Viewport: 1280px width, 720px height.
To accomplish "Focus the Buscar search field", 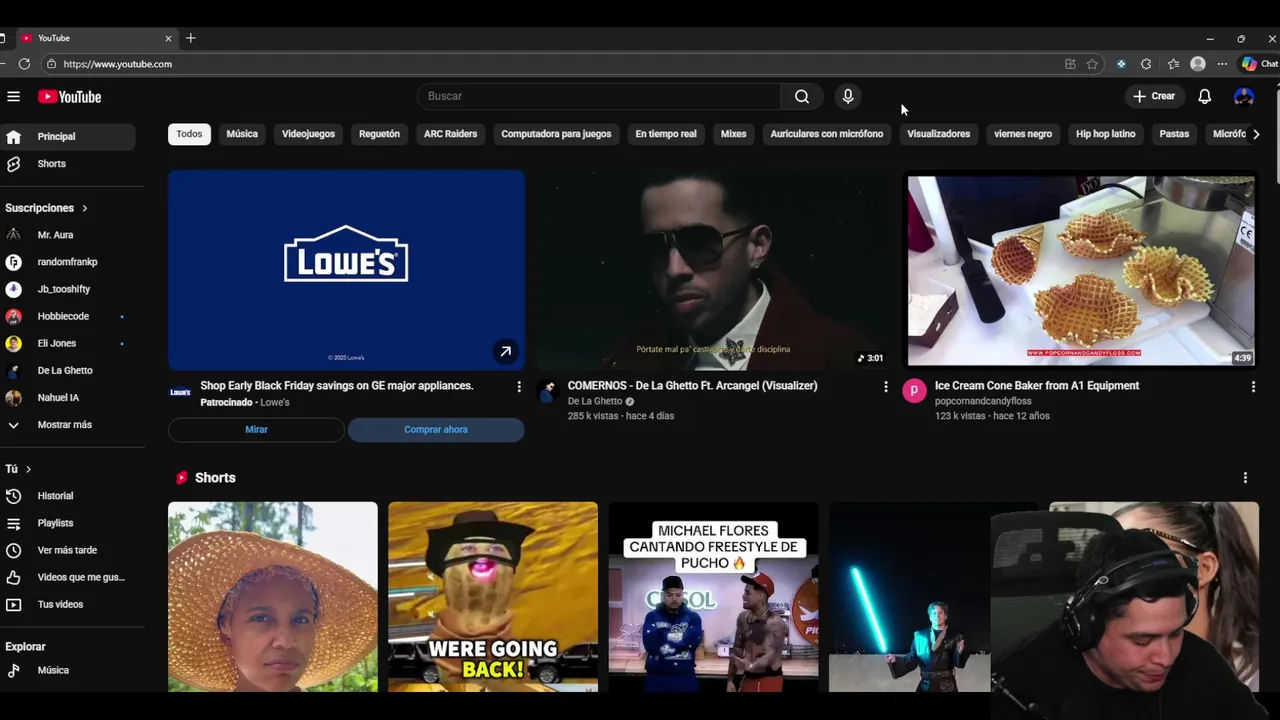I will pyautogui.click(x=599, y=96).
